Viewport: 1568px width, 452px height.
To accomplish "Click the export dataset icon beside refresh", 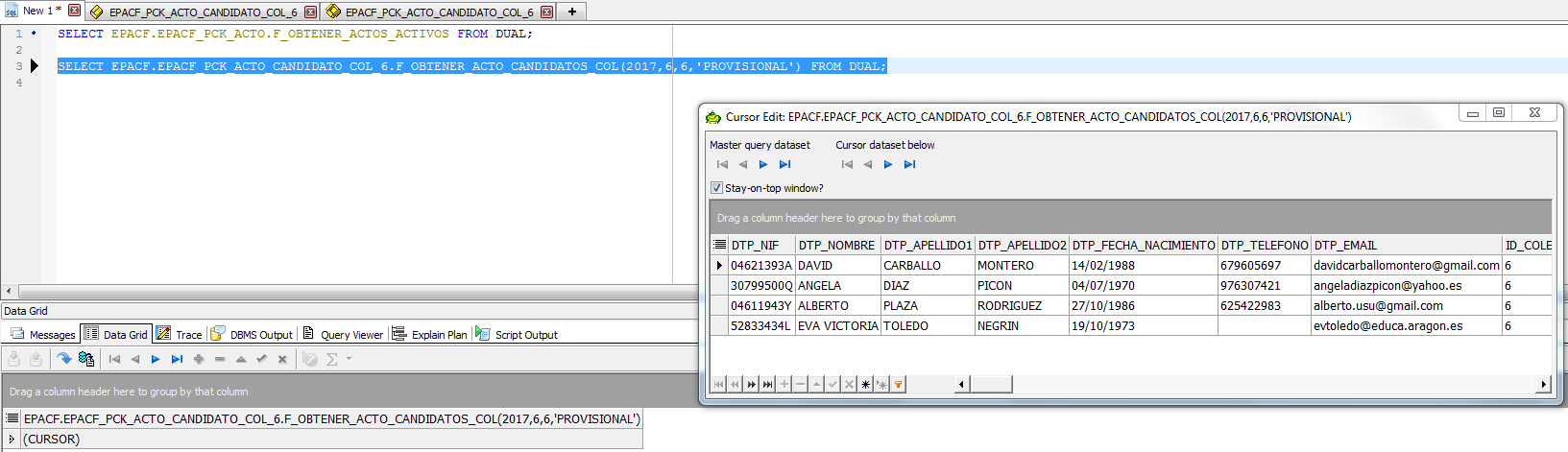I will coord(86,359).
